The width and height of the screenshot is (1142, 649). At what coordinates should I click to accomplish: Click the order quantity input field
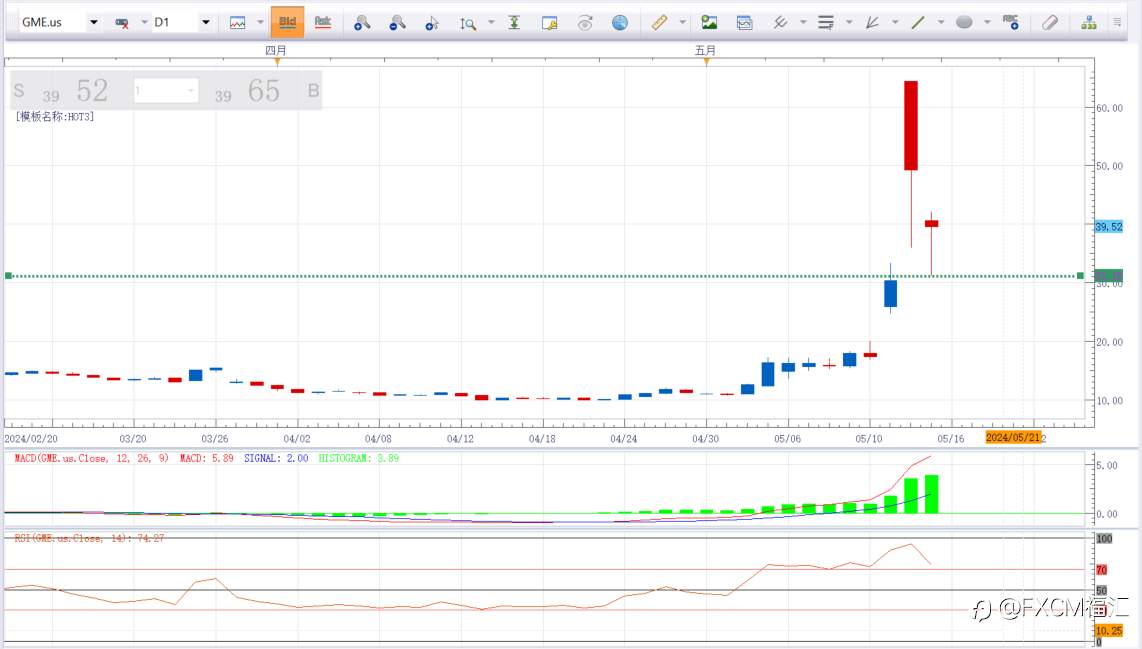[x=160, y=91]
